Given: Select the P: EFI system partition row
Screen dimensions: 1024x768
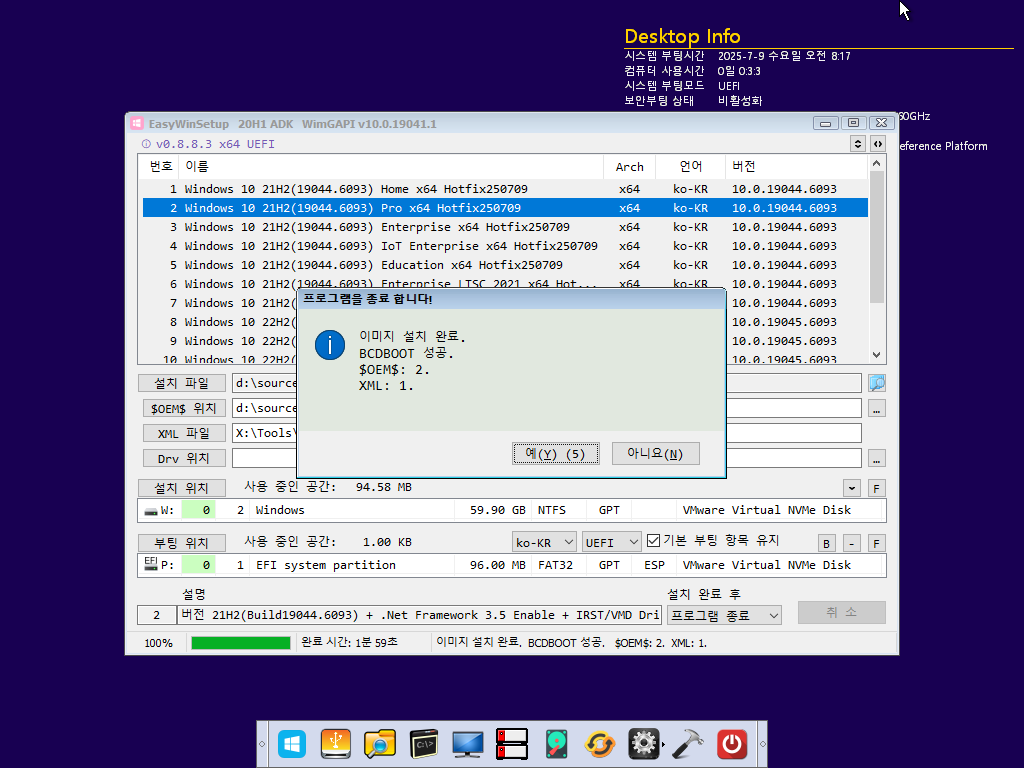Looking at the screenshot, I should pyautogui.click(x=511, y=565).
